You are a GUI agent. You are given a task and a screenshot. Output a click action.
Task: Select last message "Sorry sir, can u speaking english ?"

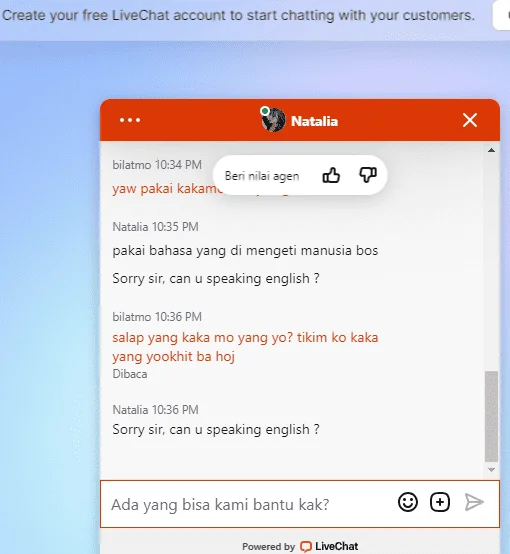click(x=216, y=429)
